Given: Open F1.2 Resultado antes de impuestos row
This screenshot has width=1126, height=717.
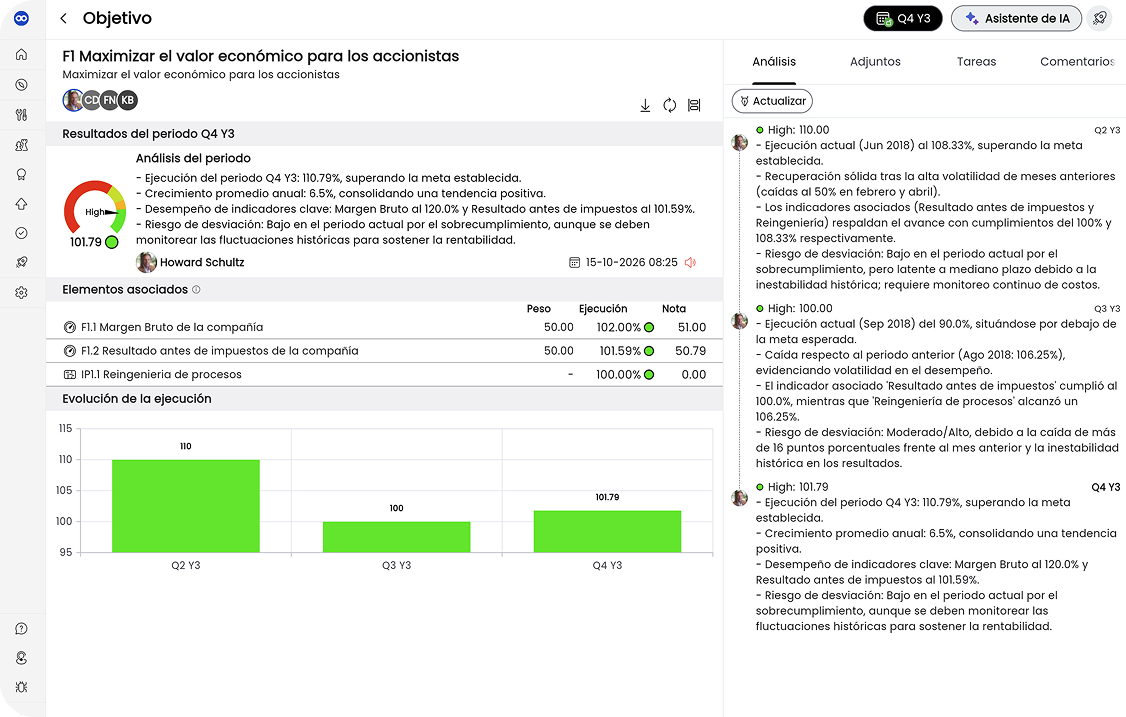Looking at the screenshot, I should (384, 351).
